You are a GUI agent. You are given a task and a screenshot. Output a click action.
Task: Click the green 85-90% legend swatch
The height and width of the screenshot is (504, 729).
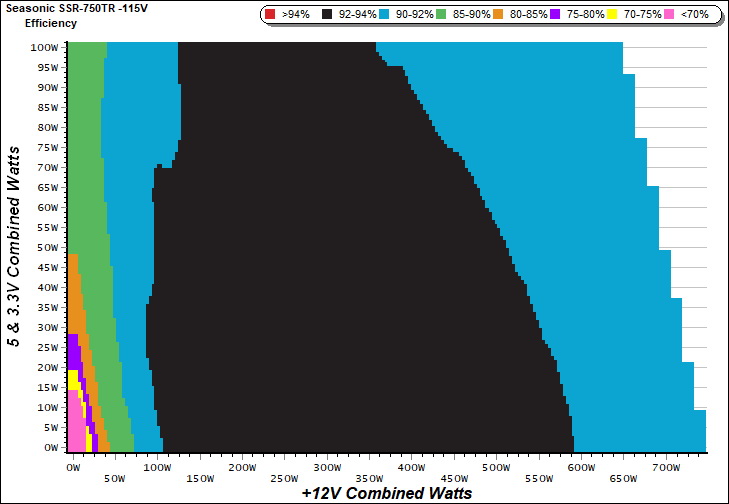(x=446, y=15)
